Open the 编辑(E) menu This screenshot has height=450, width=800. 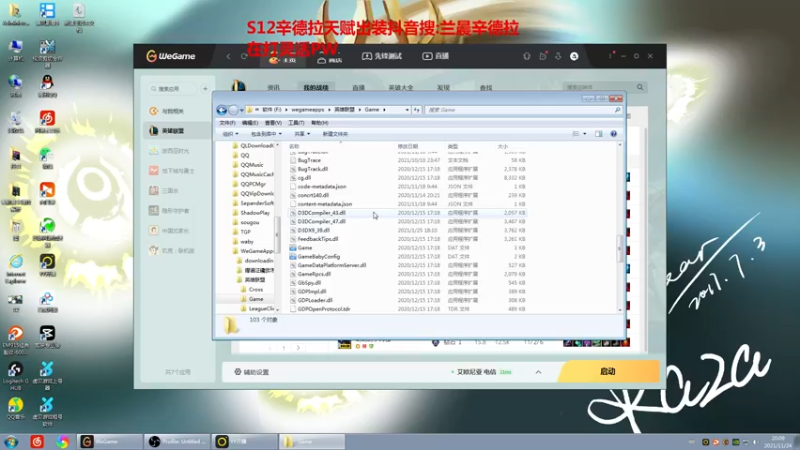tap(249, 123)
